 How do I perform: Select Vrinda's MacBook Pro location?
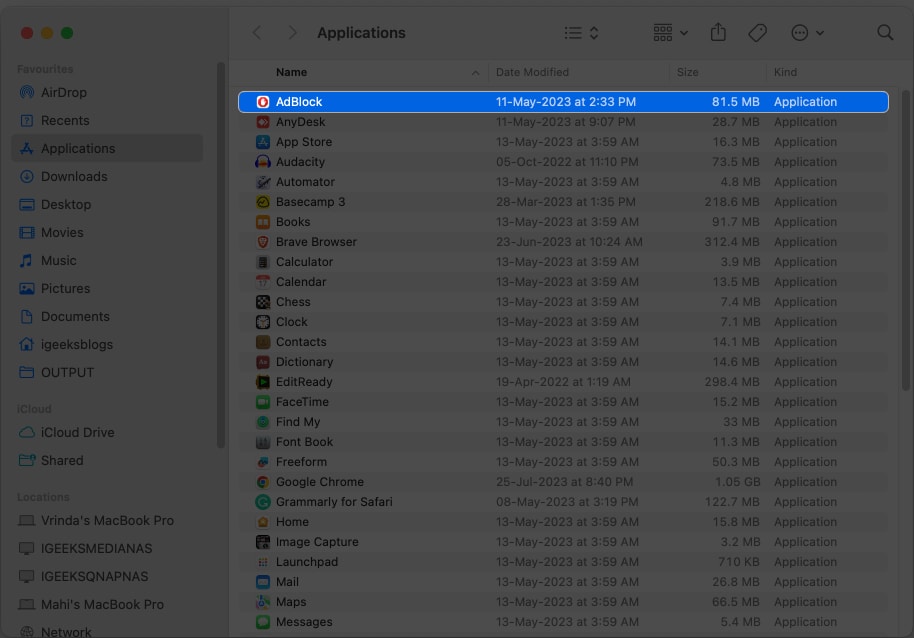click(107, 520)
